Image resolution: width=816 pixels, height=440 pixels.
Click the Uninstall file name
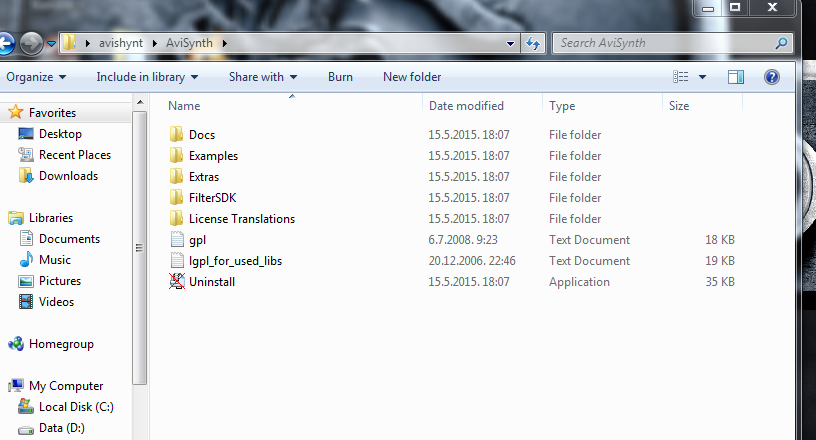point(212,282)
